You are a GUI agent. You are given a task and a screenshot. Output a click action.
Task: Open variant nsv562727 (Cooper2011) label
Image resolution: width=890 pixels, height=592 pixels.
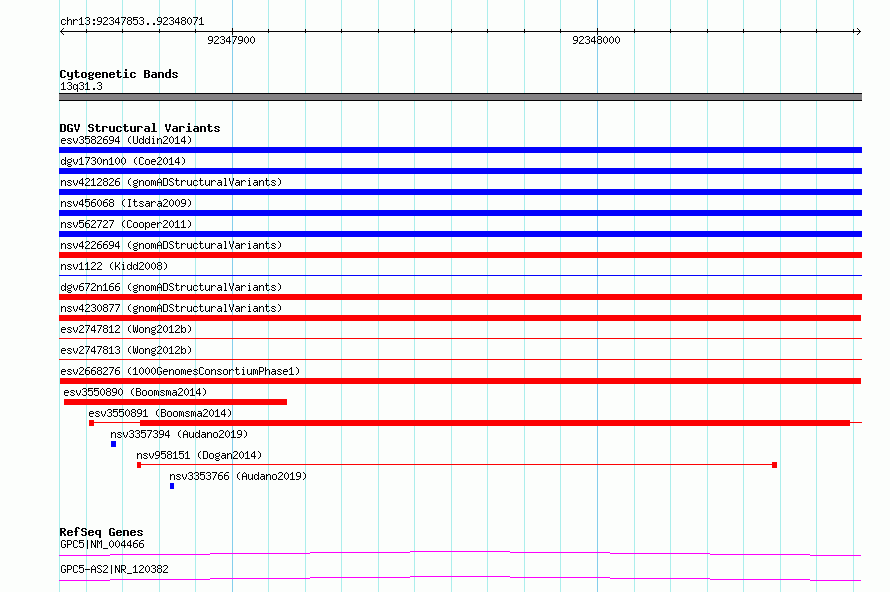(126, 224)
